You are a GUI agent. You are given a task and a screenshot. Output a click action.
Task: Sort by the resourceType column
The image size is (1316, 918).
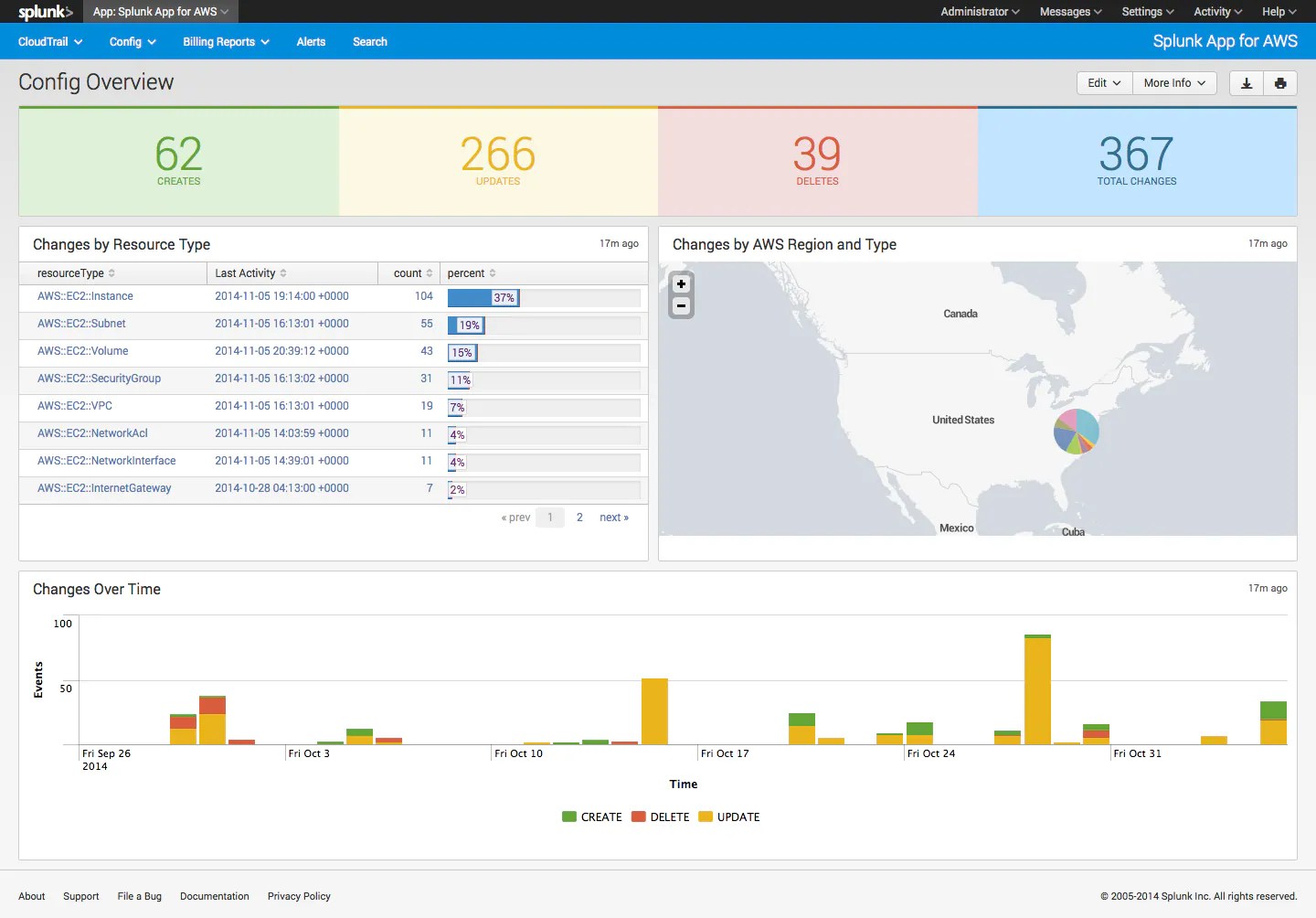pyautogui.click(x=76, y=273)
